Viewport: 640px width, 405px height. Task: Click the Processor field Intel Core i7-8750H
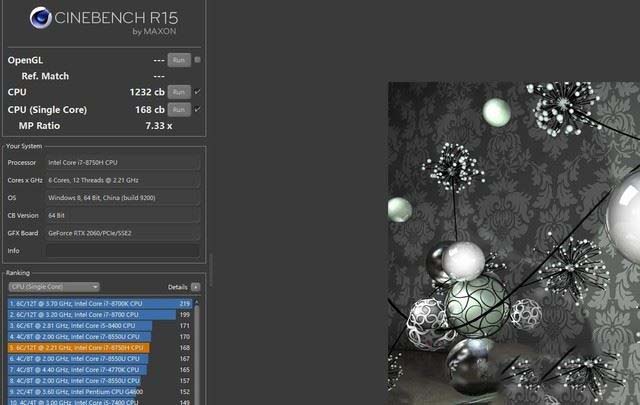123,162
